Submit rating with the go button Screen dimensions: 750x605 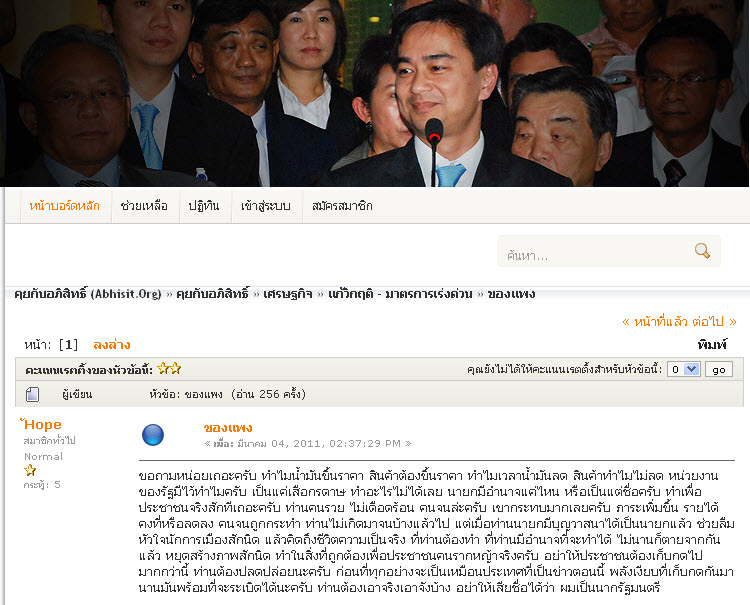(x=718, y=369)
